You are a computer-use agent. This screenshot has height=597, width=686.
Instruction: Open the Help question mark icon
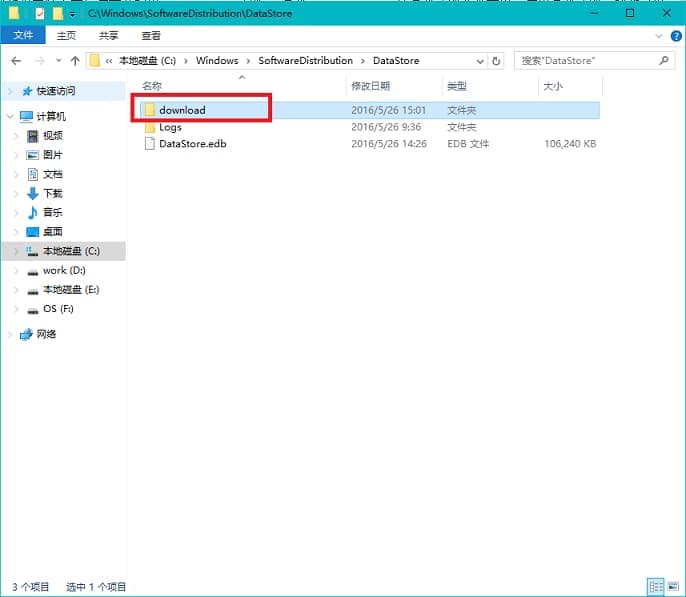tap(674, 35)
